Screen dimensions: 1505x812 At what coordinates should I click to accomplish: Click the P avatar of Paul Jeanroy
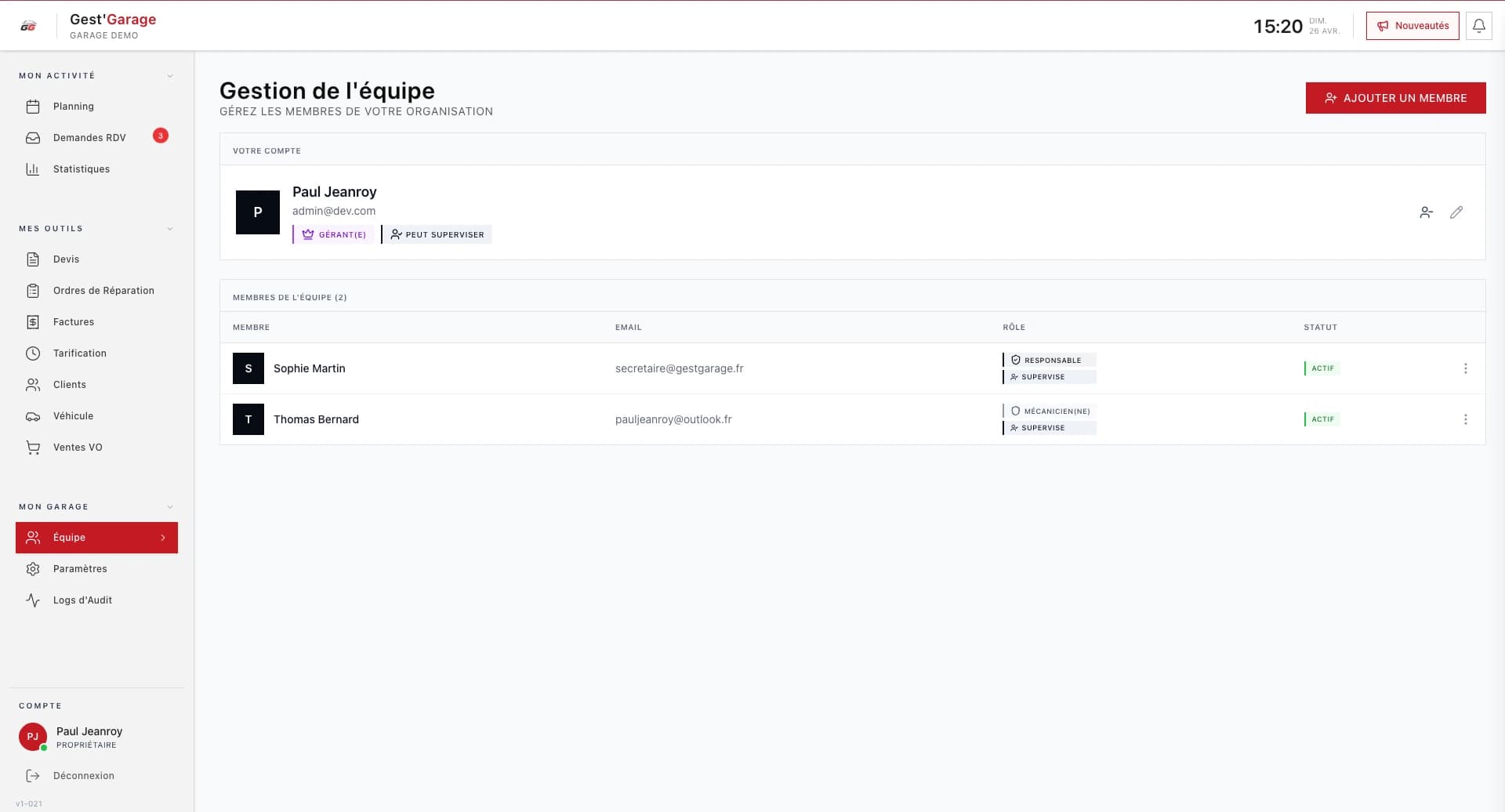(258, 212)
